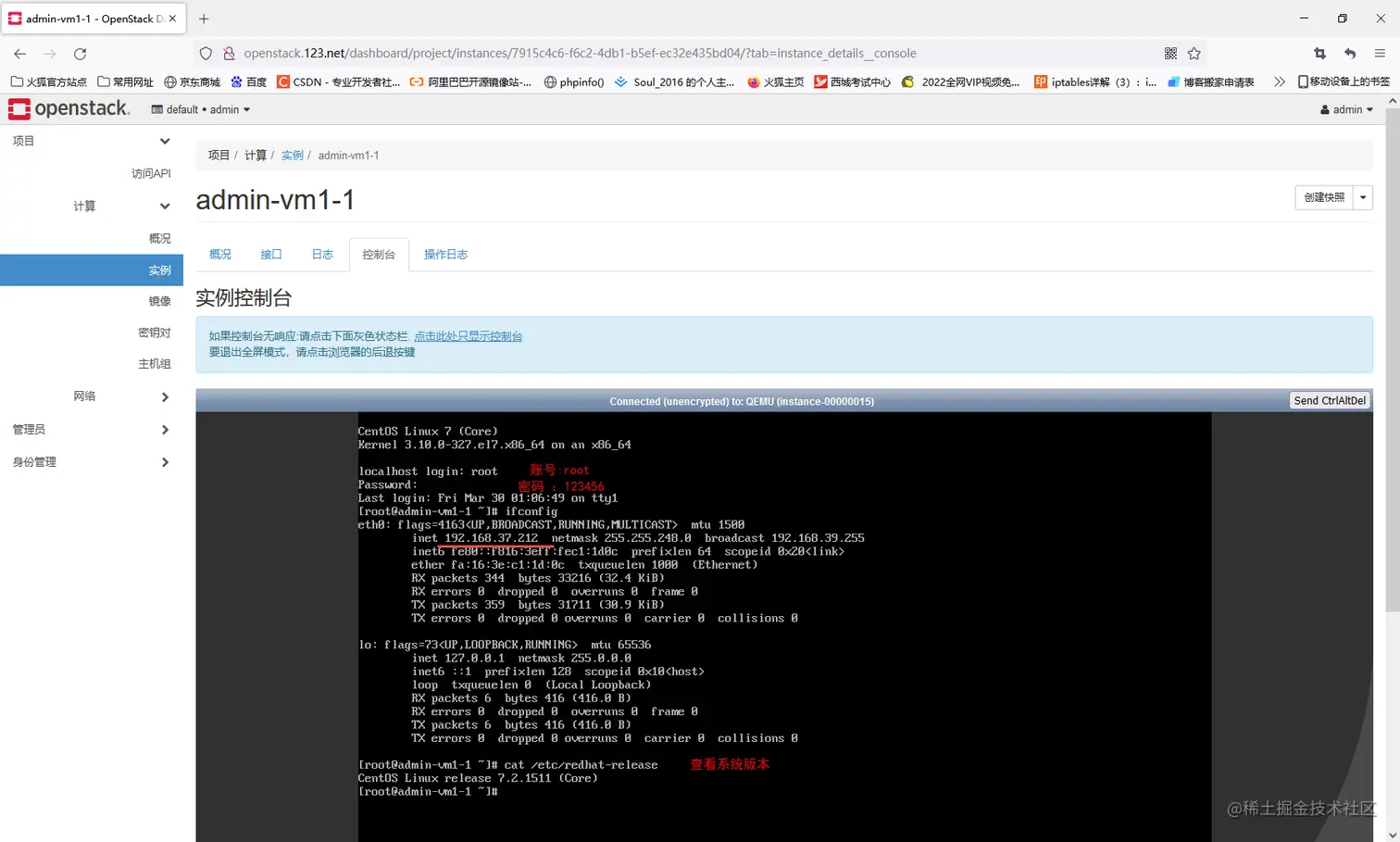
Task: Switch to the 概况 tab
Action: point(220,255)
